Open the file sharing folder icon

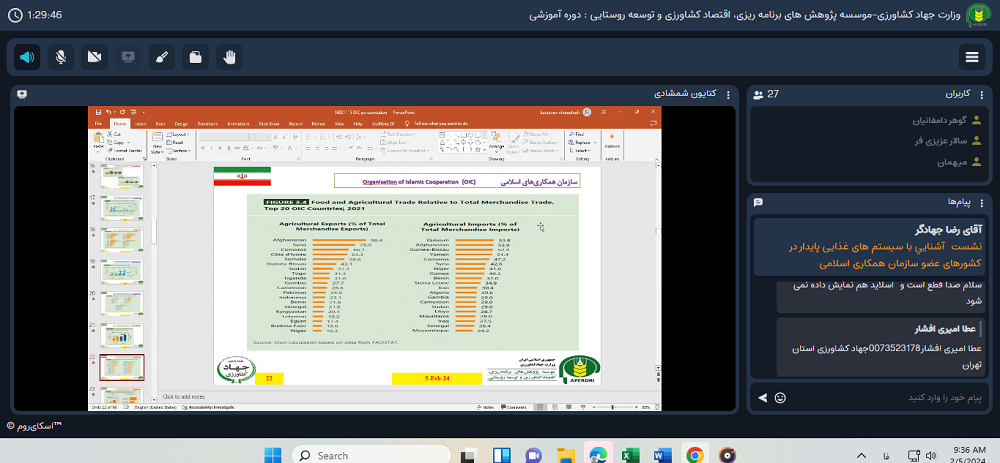pyautogui.click(x=196, y=57)
